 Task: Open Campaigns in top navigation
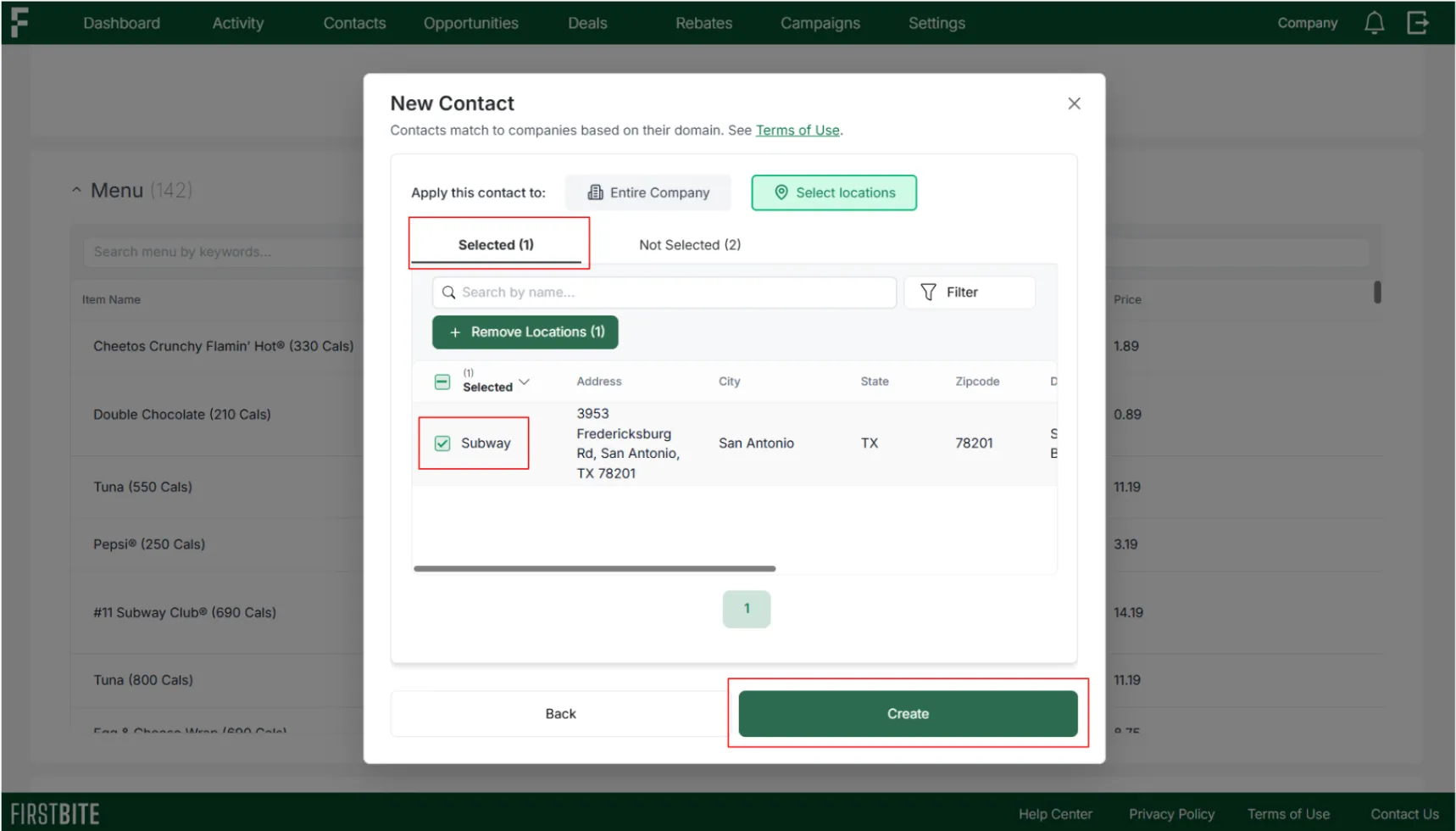[820, 23]
